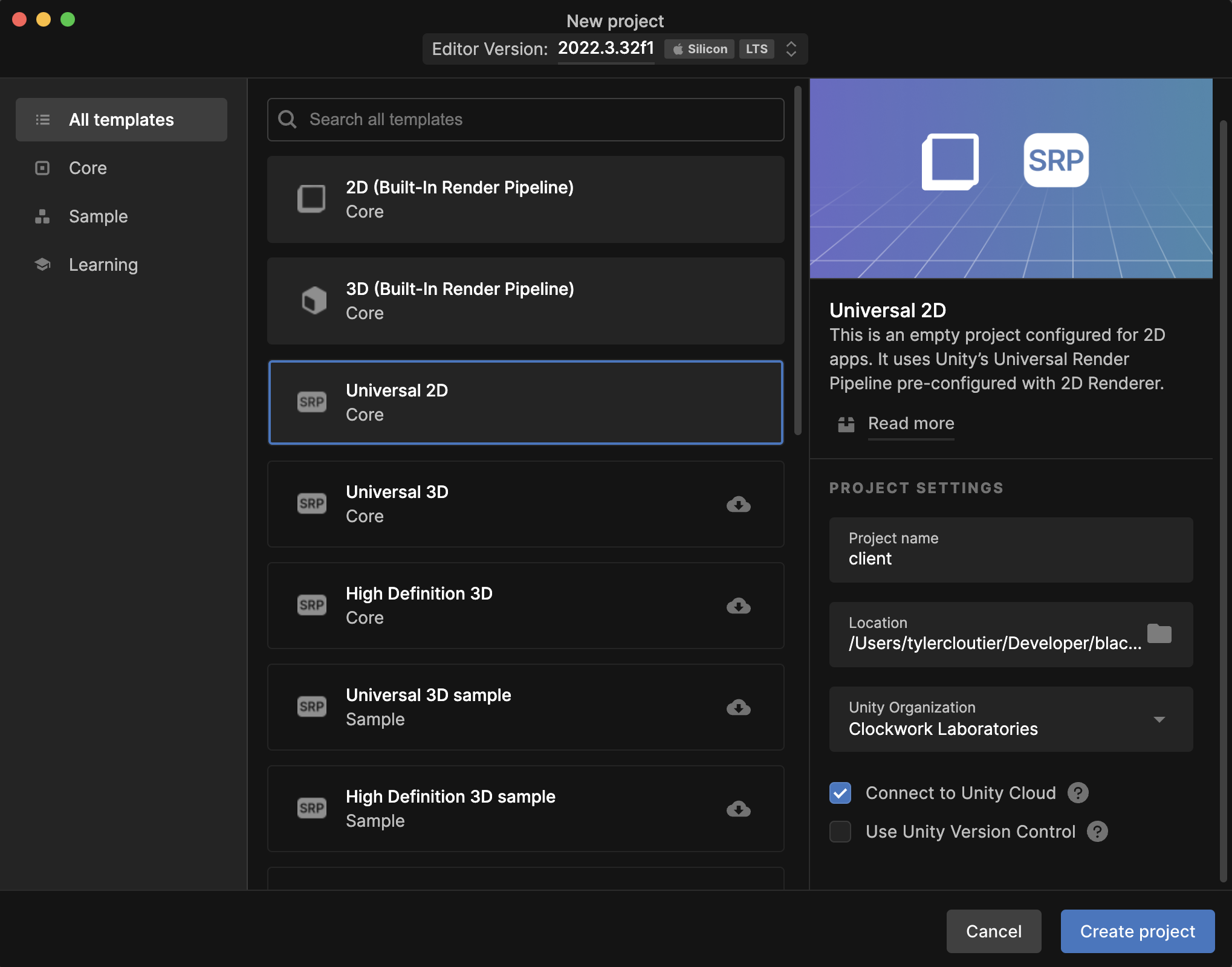Click the Create project button
This screenshot has width=1232, height=967.
pyautogui.click(x=1137, y=931)
